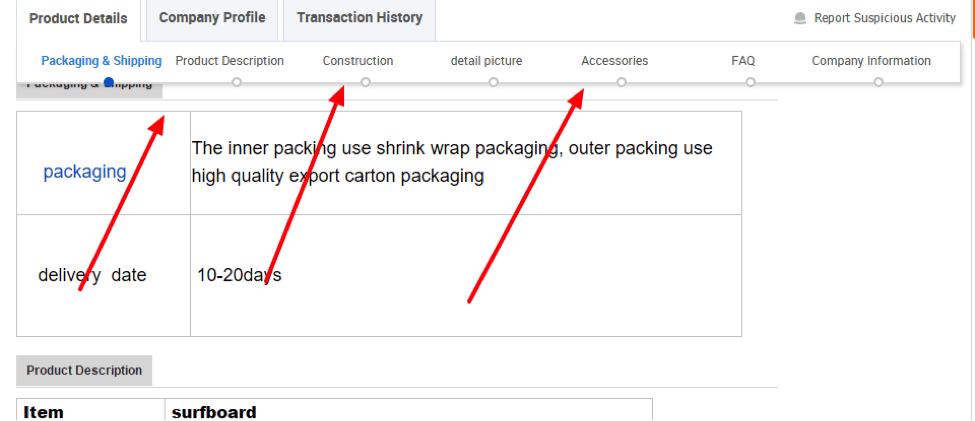Click the filled blue dot under Packaging & Shipping

pyautogui.click(x=109, y=82)
